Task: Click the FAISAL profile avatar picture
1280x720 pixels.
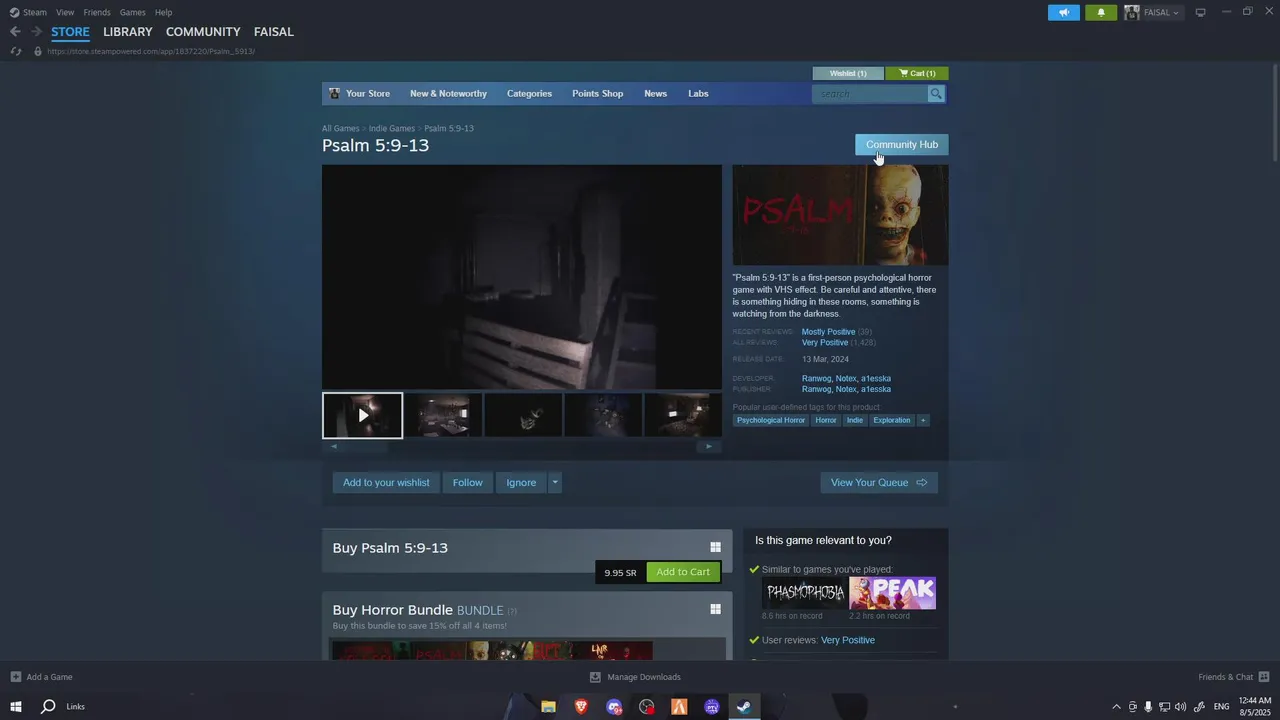Action: (x=1132, y=12)
